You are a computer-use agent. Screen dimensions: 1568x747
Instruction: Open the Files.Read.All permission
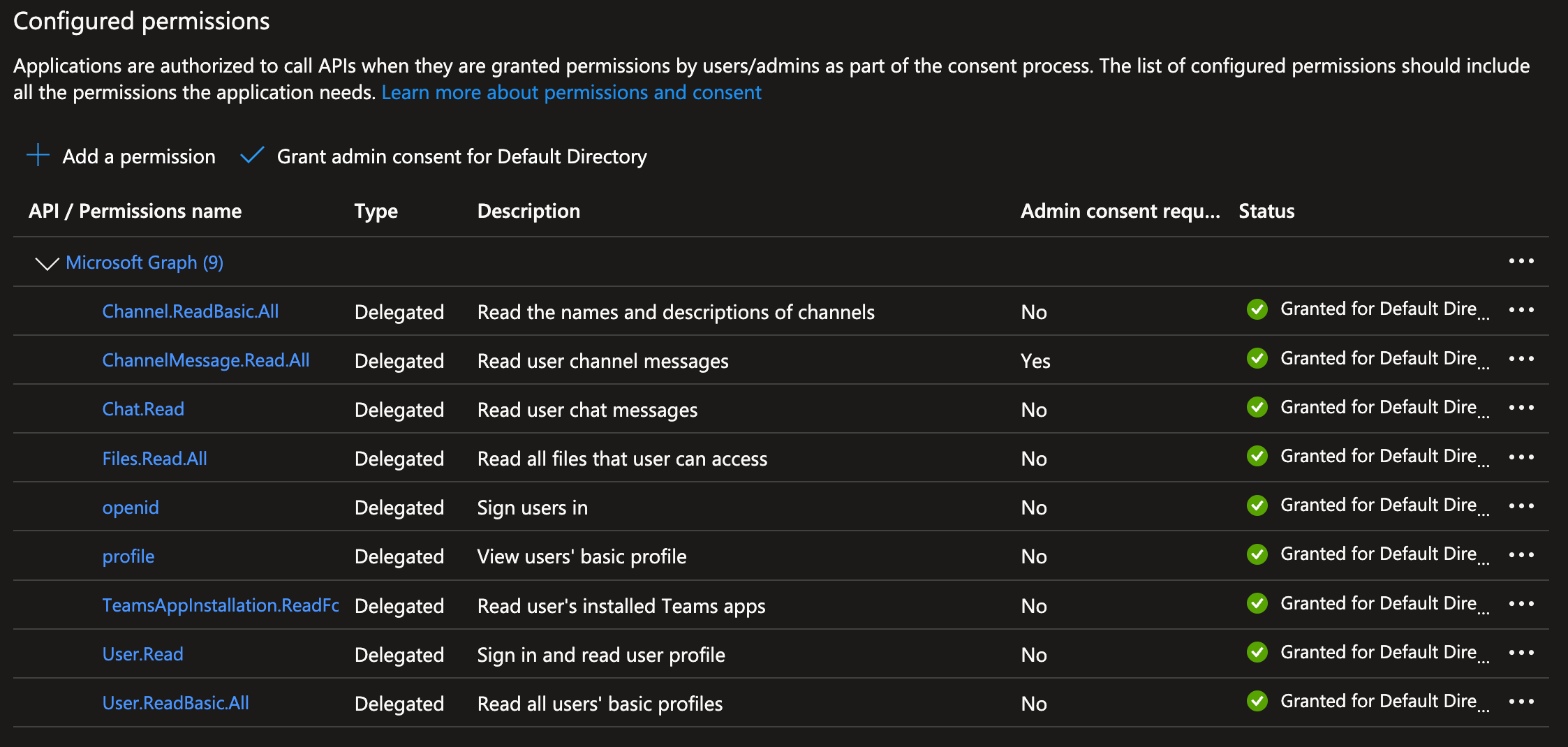pos(154,459)
